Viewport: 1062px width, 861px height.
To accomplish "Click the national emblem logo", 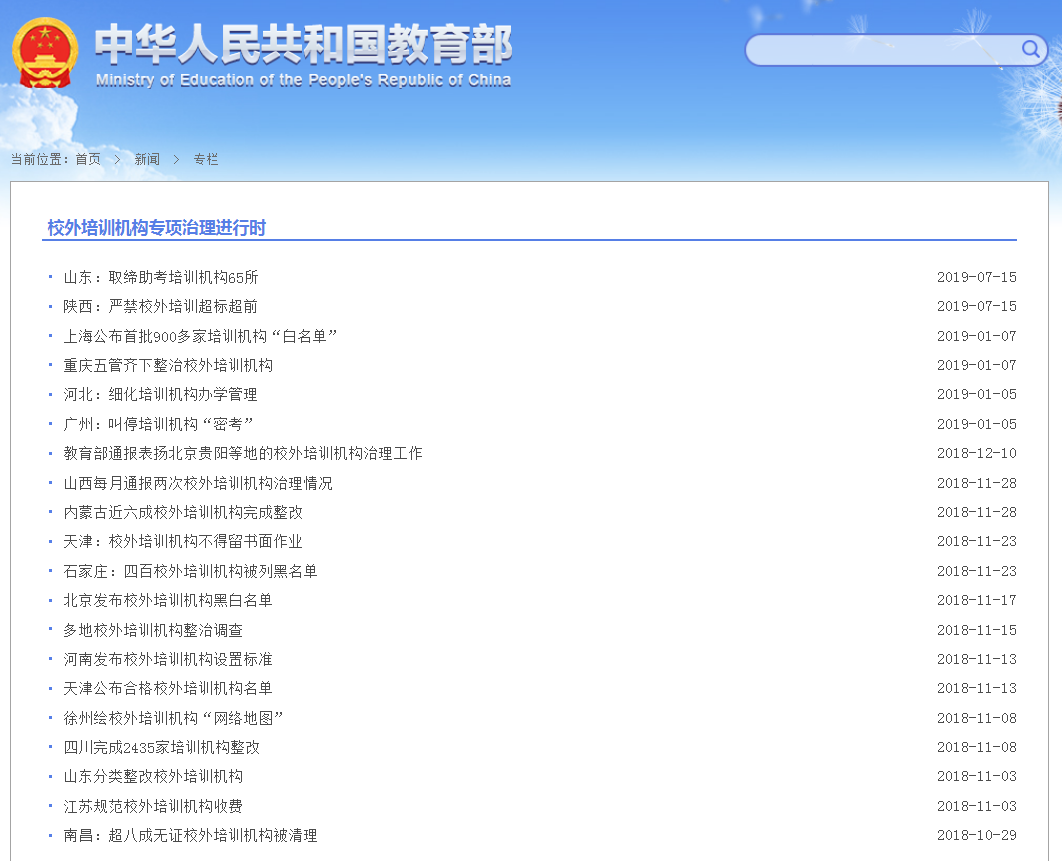I will [45, 53].
